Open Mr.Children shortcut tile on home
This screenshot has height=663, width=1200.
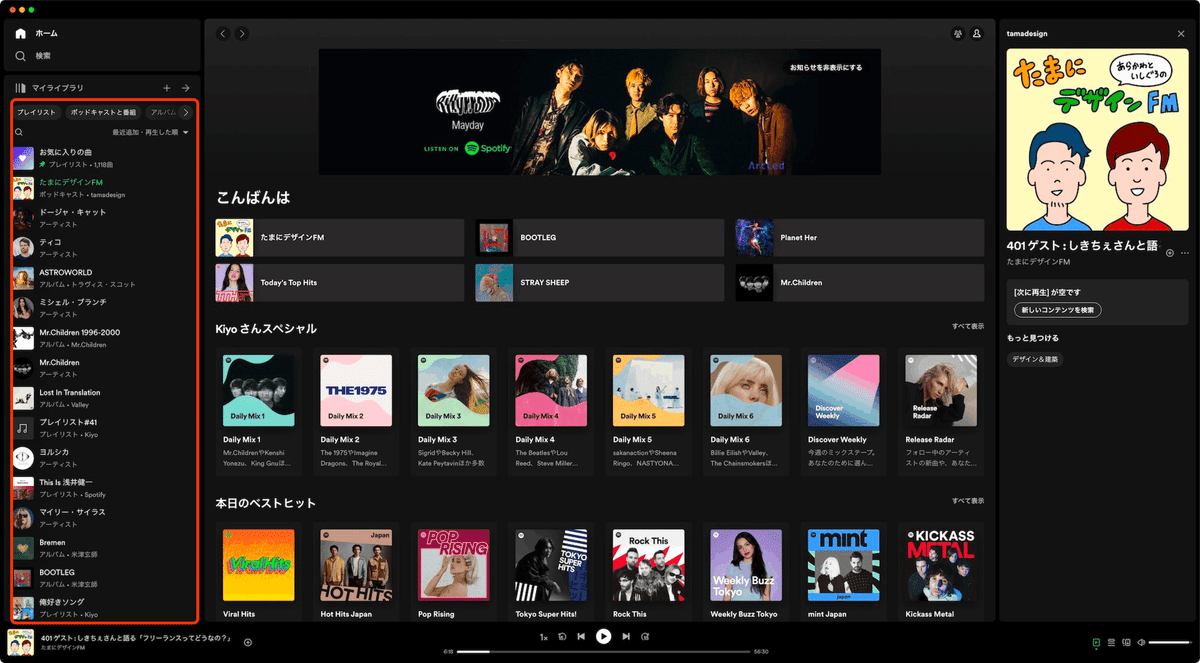(860, 283)
